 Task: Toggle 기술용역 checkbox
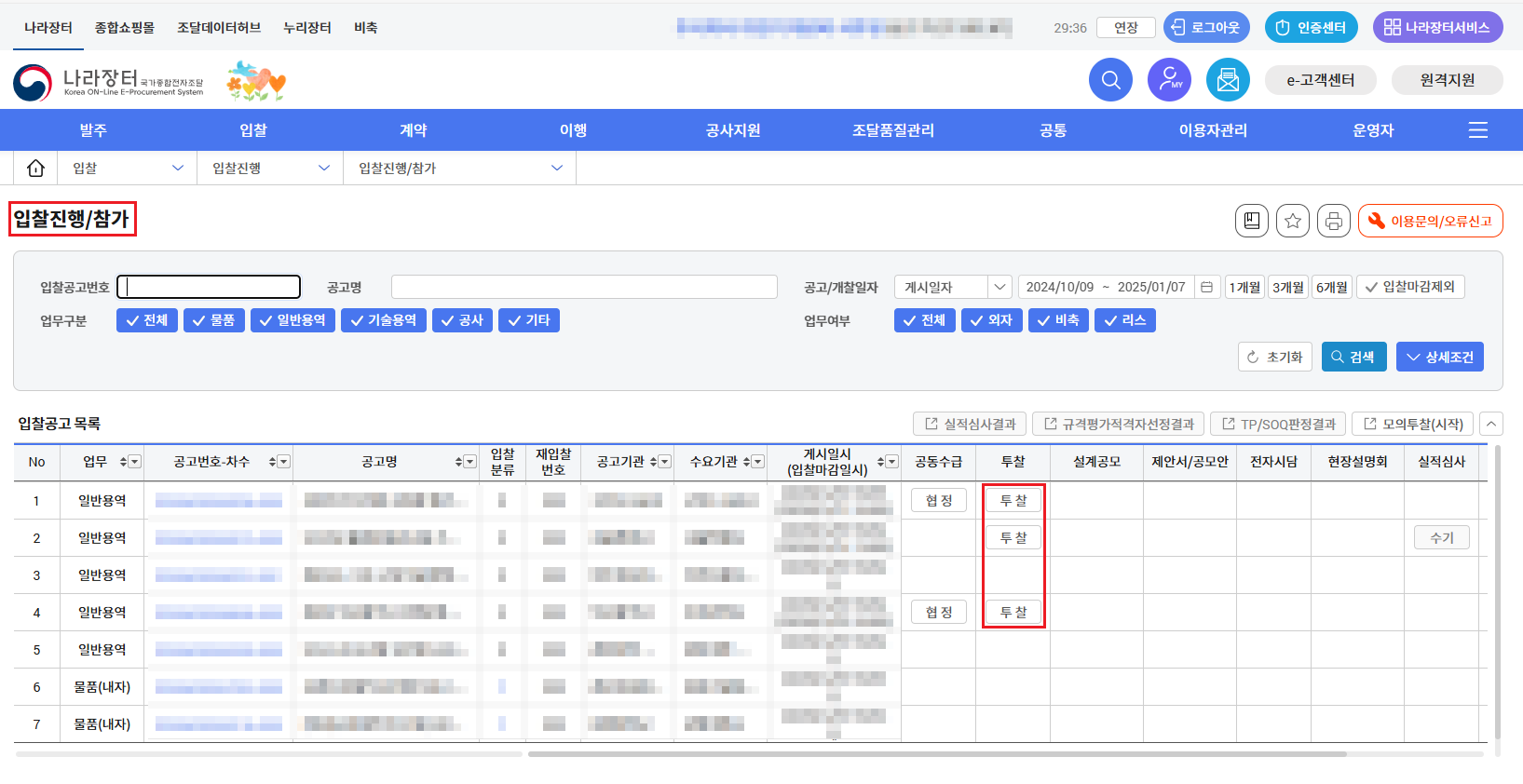[384, 320]
